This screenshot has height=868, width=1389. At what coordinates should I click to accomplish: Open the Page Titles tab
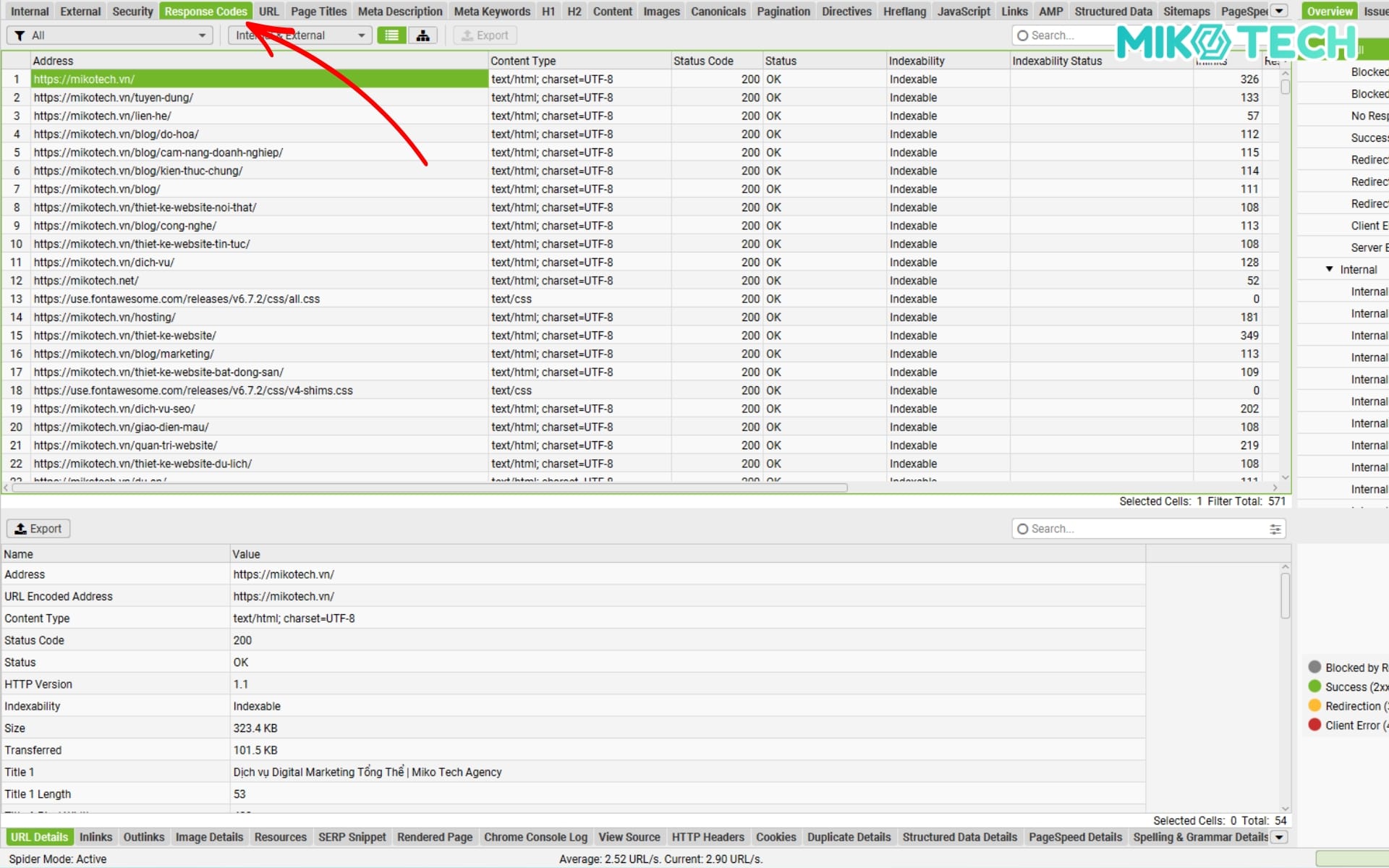(x=318, y=12)
